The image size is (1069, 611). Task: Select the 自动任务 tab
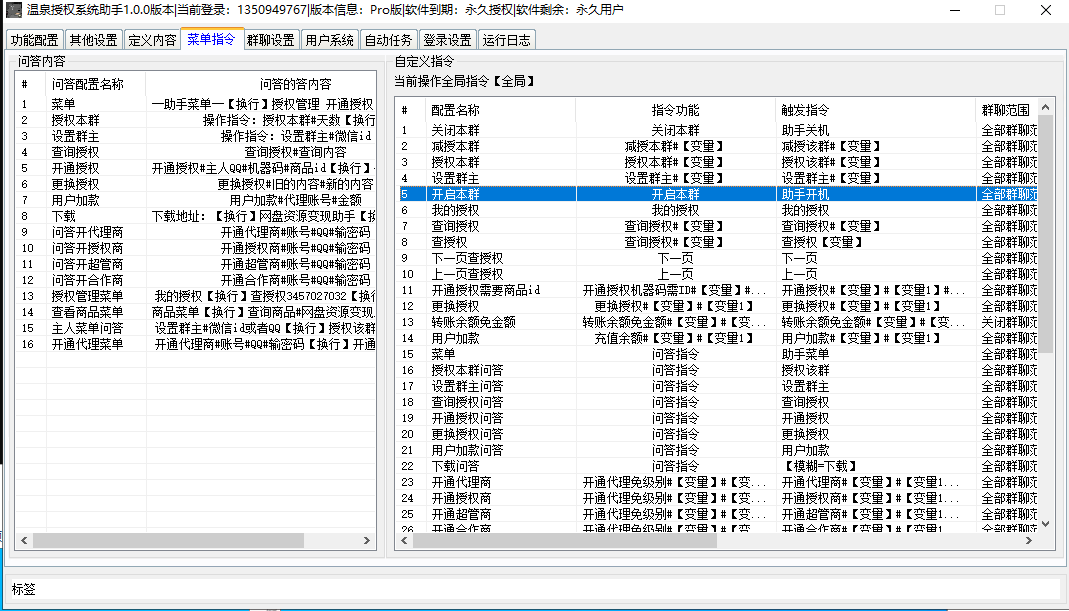point(388,40)
